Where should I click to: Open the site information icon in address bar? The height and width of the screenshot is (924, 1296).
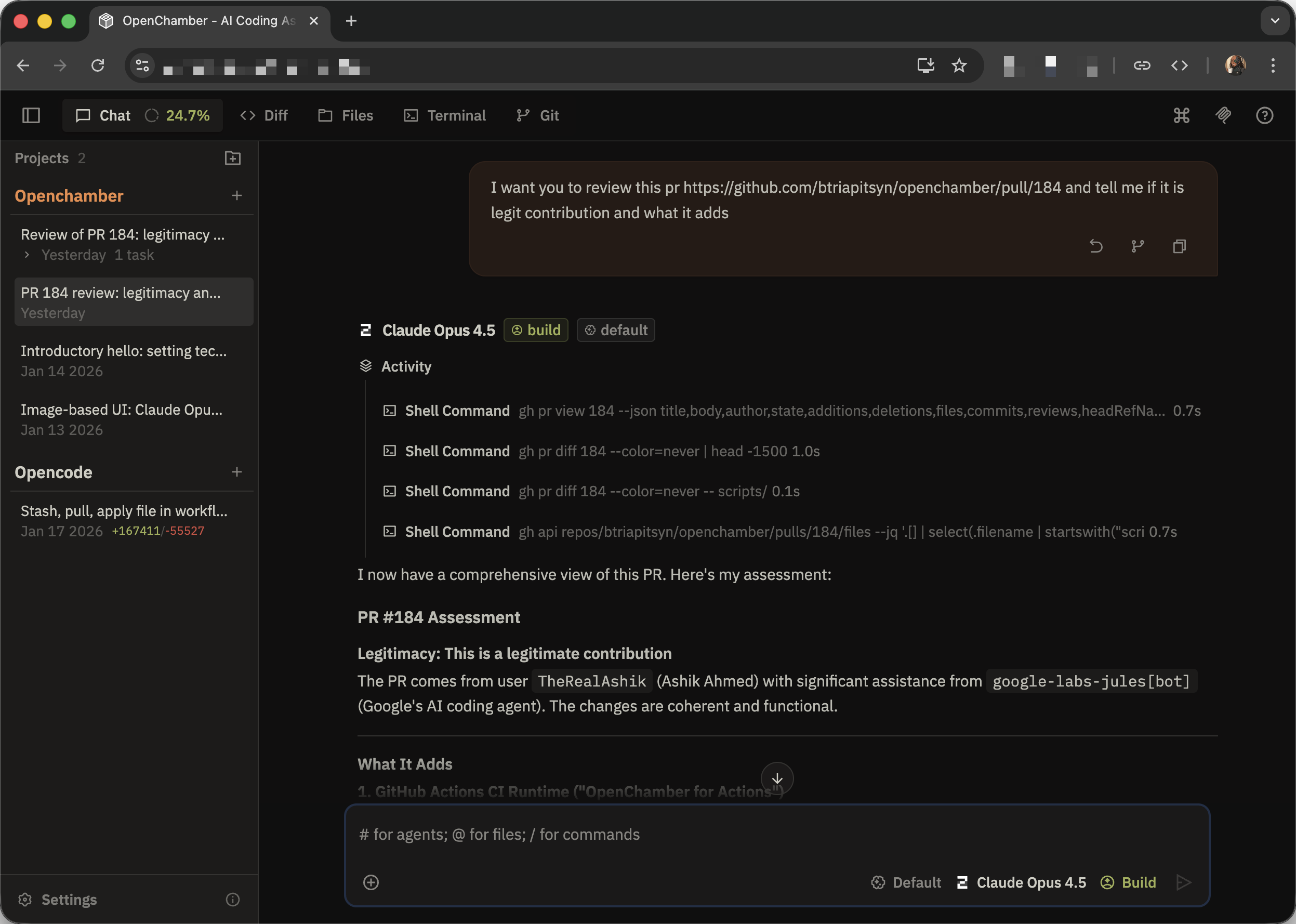142,66
